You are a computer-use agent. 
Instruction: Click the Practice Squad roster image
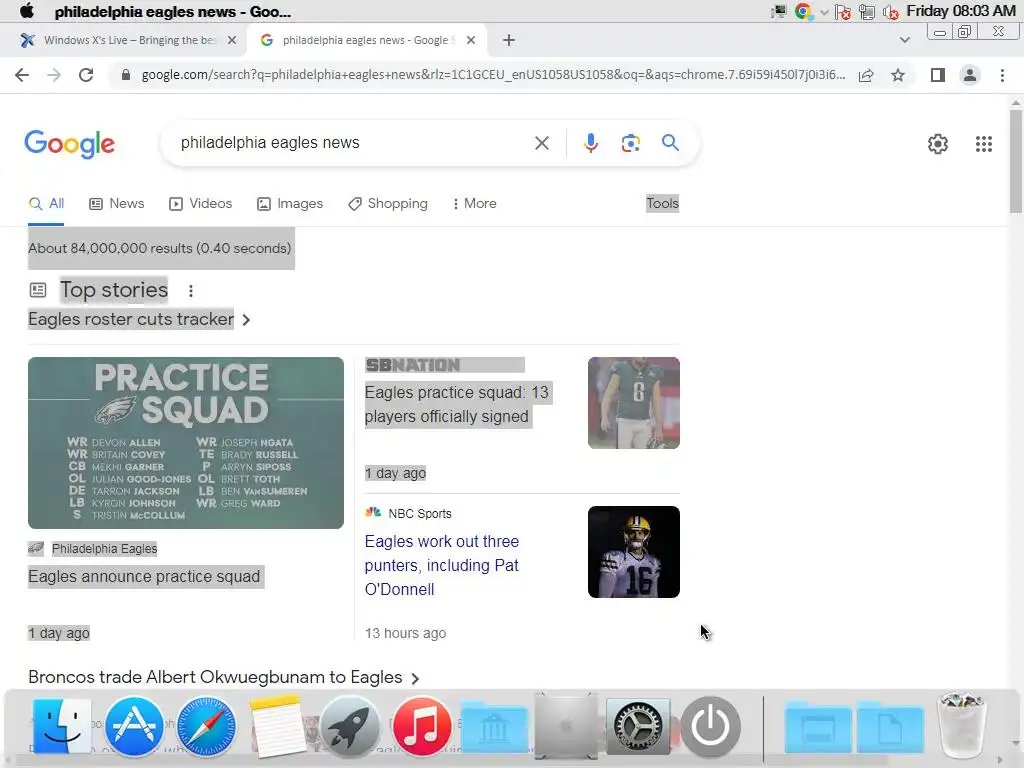pyautogui.click(x=186, y=443)
